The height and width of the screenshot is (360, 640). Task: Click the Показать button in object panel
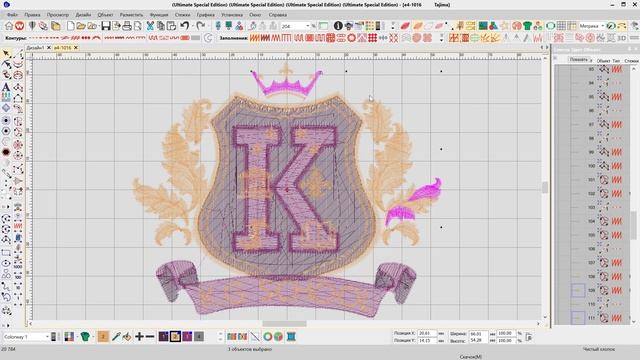(x=578, y=60)
